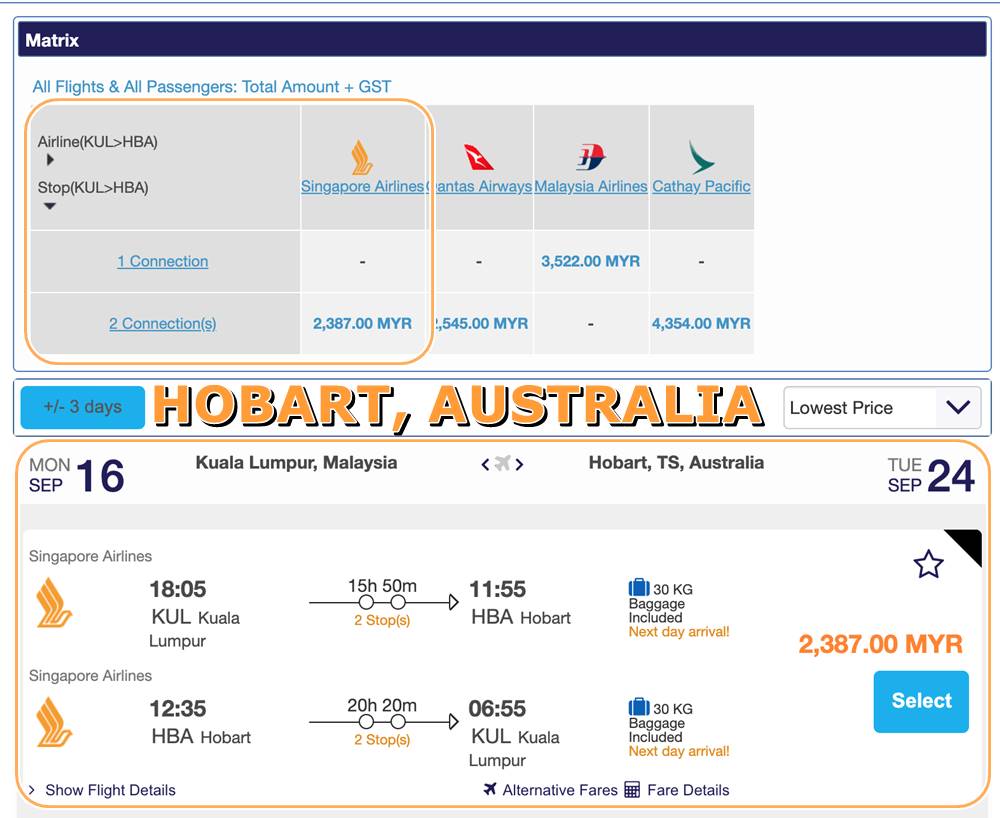
Task: Click the Matrix panel header
Action: click(x=502, y=40)
